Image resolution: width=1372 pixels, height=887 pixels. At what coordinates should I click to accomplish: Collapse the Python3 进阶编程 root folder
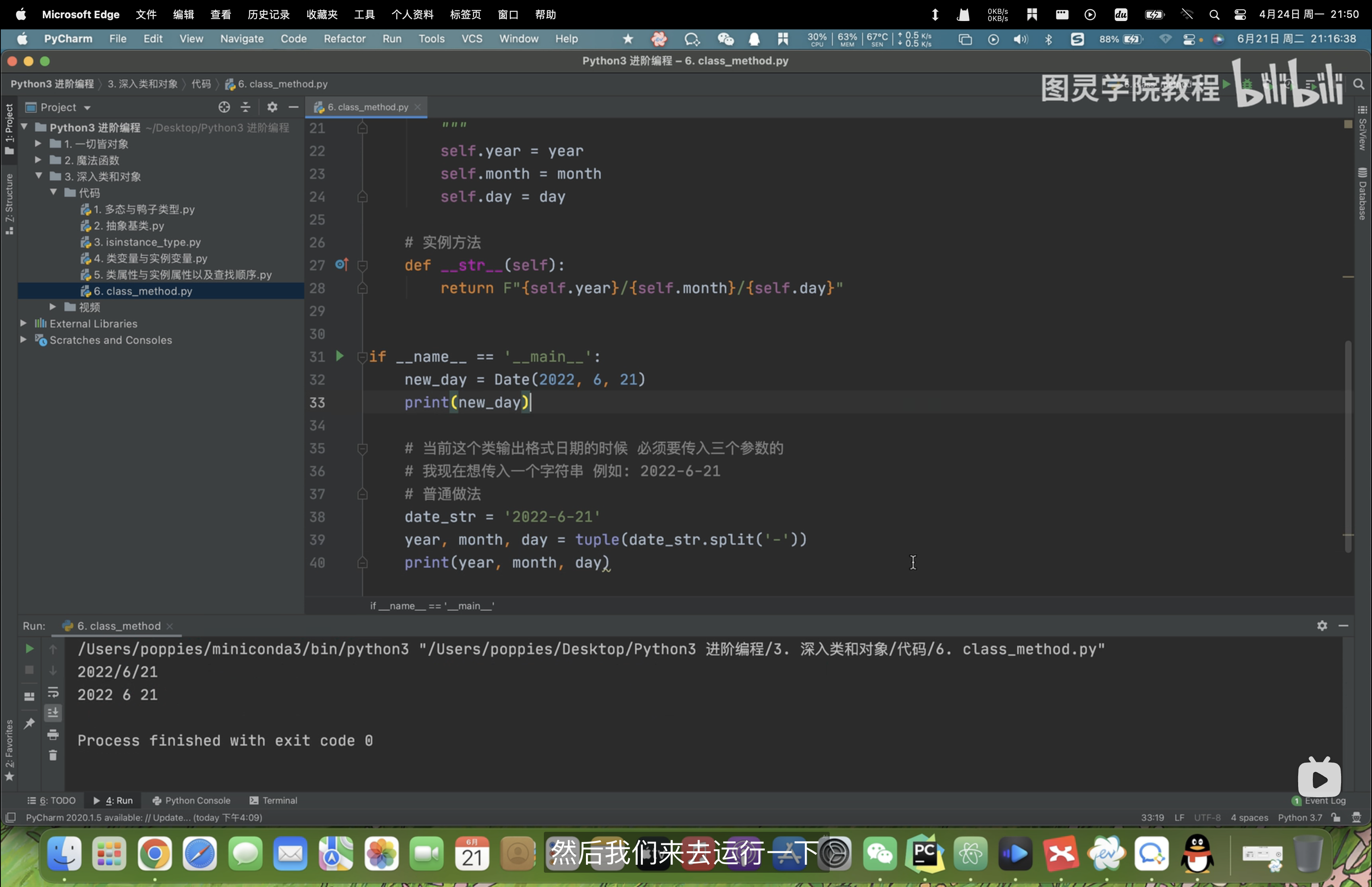pyautogui.click(x=24, y=127)
